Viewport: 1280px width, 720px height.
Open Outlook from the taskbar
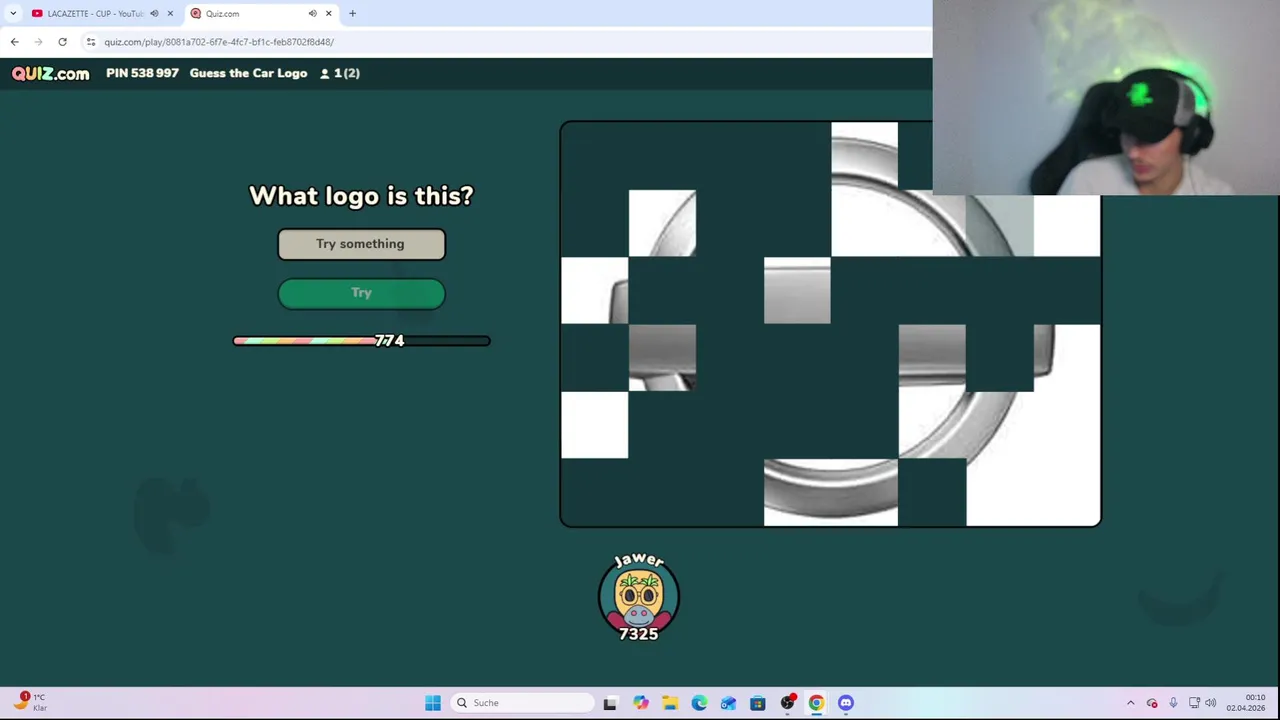[x=728, y=703]
